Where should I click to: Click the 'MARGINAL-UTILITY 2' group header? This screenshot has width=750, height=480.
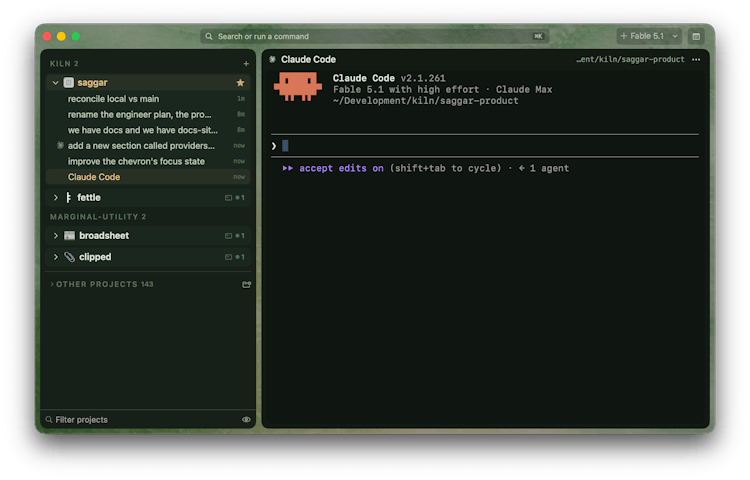pyautogui.click(x=98, y=217)
